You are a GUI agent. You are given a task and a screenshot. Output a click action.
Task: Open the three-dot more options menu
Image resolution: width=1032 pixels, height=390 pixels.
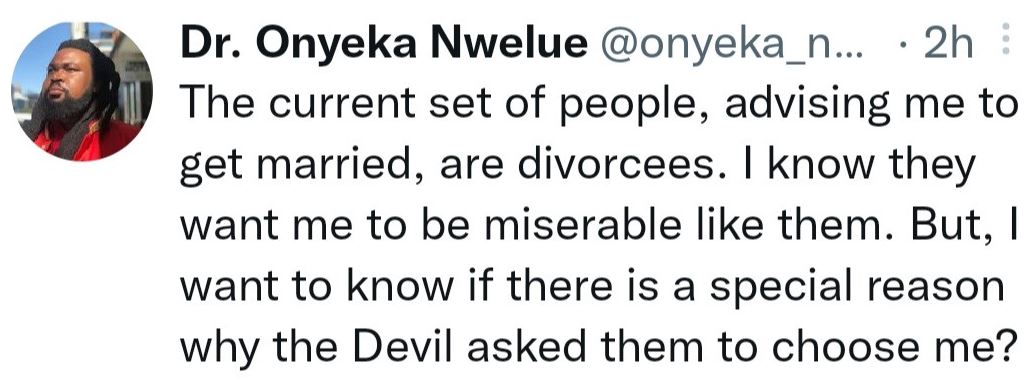(x=1004, y=42)
